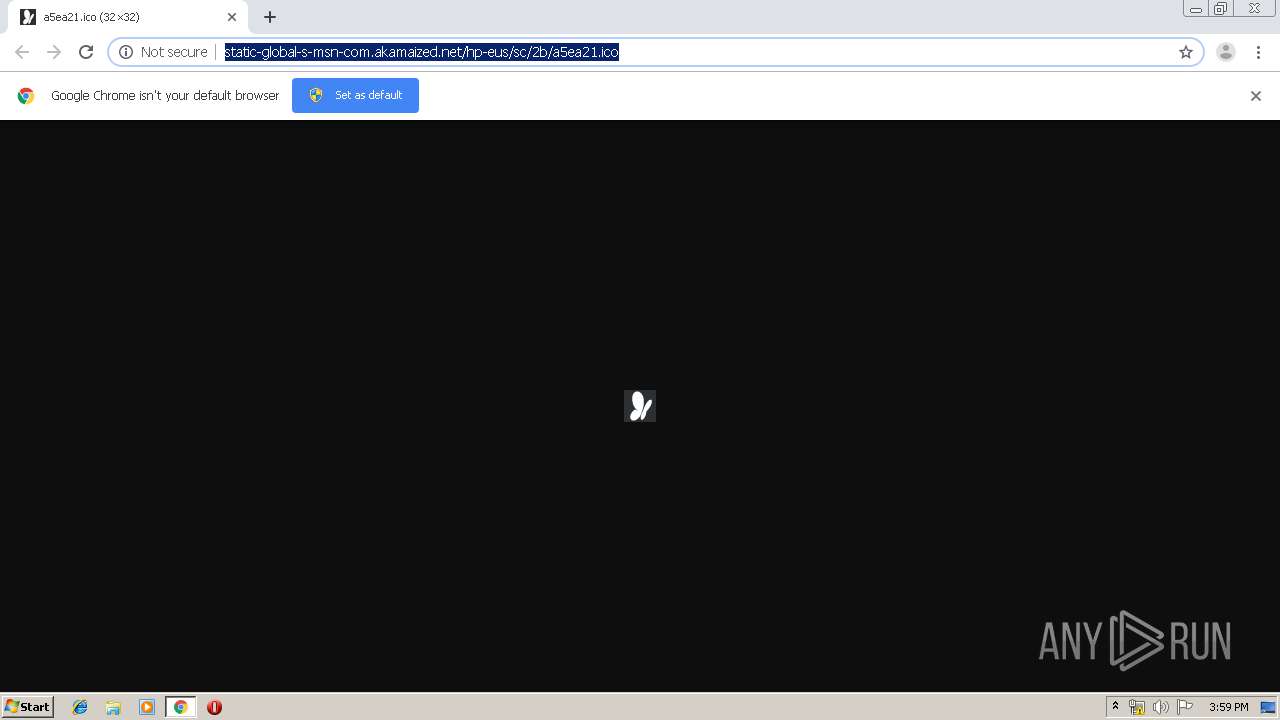Reload the current page
1280x720 pixels.
point(86,52)
